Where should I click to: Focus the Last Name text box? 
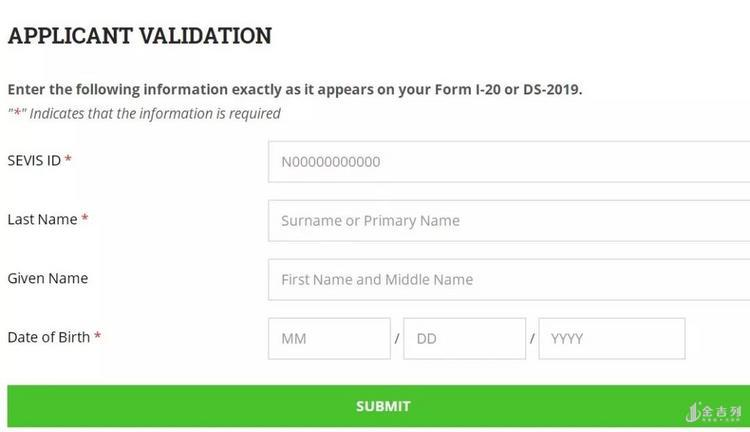coord(508,221)
